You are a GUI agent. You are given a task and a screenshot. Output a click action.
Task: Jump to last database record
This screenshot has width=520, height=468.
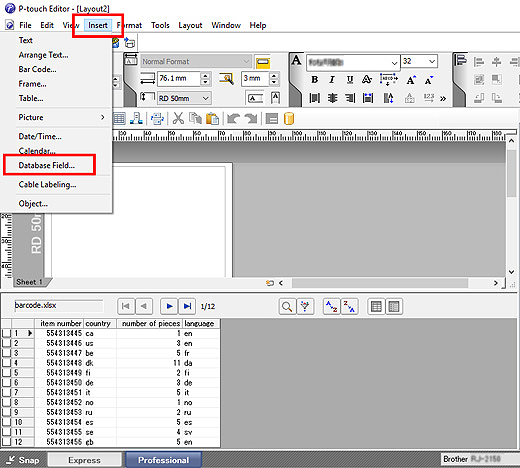tap(187, 306)
